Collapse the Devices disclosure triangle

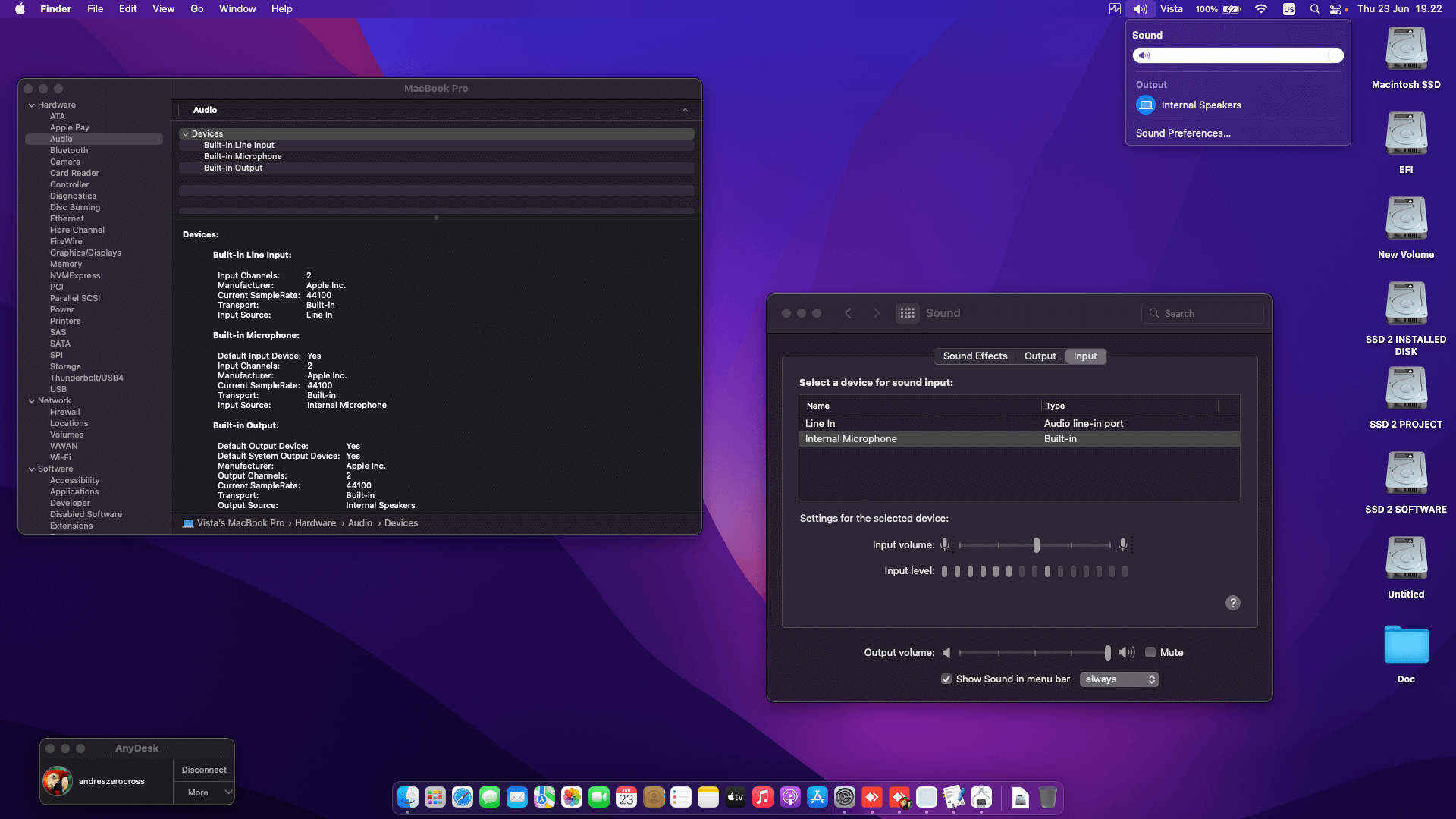(186, 133)
